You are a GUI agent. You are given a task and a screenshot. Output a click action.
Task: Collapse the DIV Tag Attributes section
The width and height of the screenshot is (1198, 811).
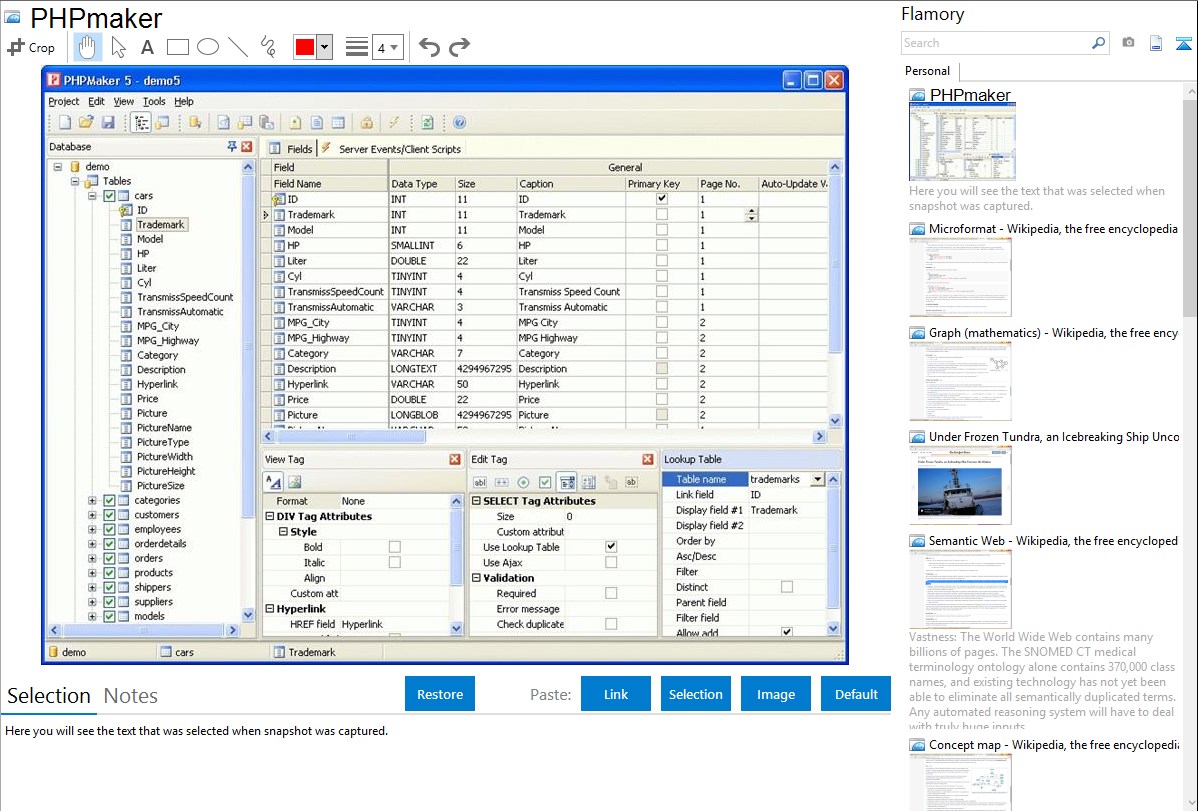coord(270,516)
